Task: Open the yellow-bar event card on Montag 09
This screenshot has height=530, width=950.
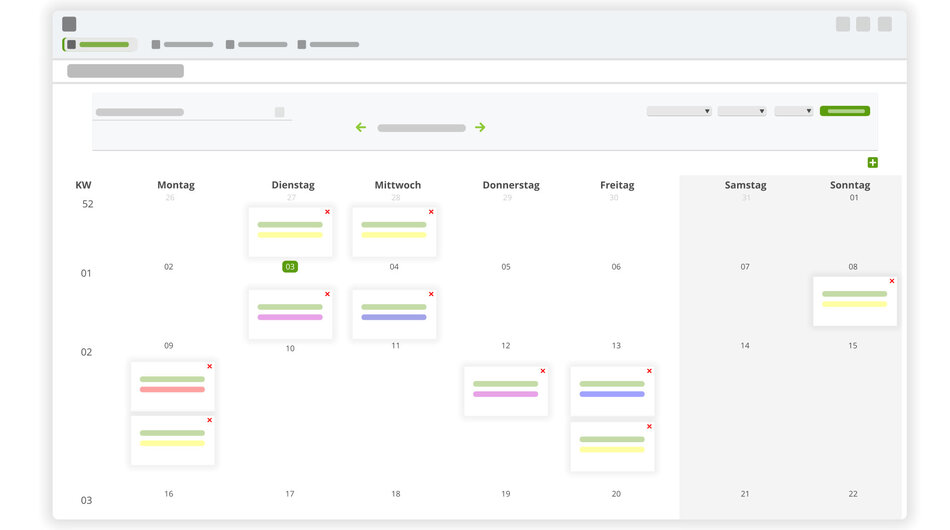Action: coord(173,440)
